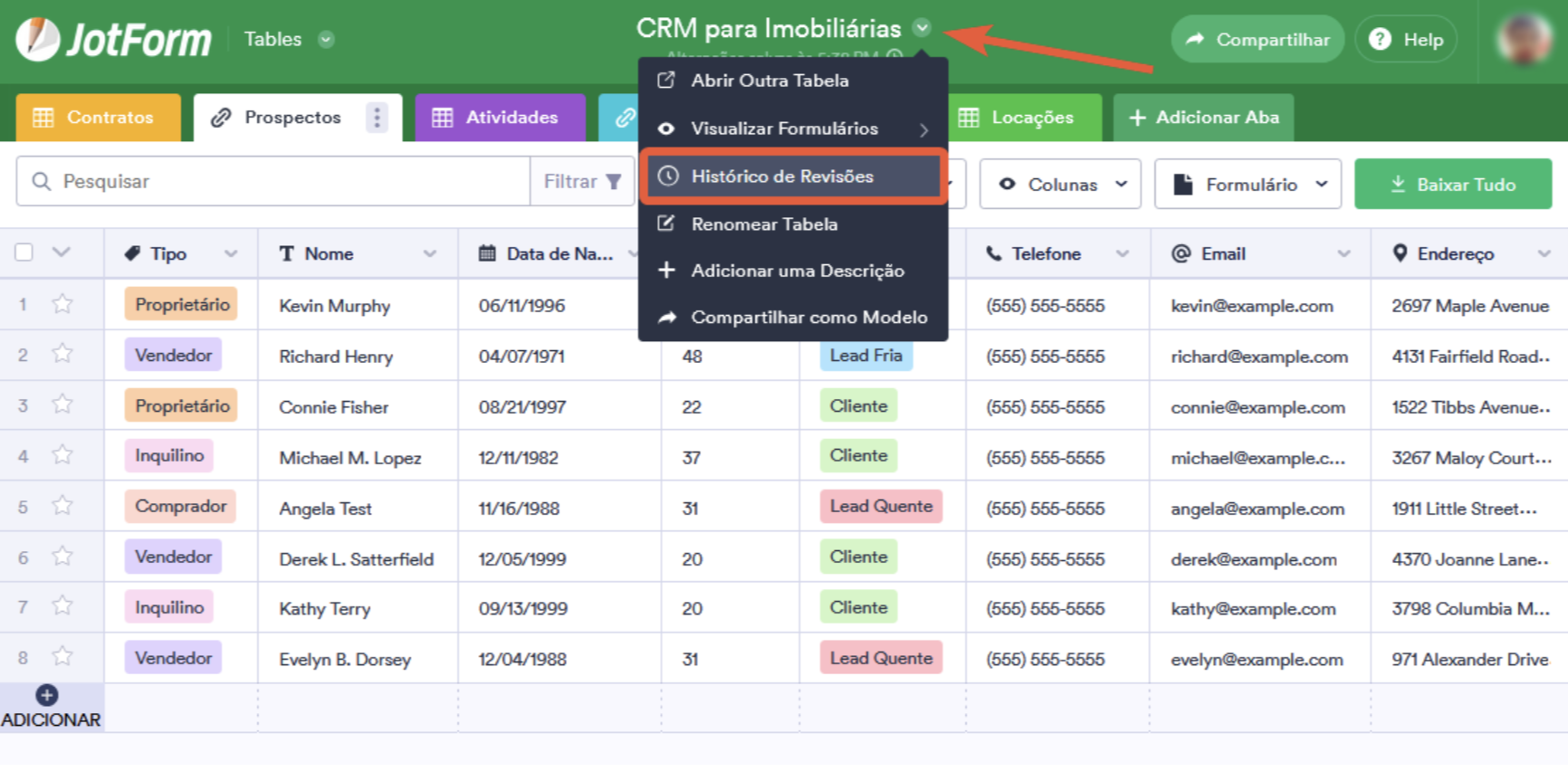The height and width of the screenshot is (771, 1568).
Task: Click the plus icon to add row
Action: (x=47, y=695)
